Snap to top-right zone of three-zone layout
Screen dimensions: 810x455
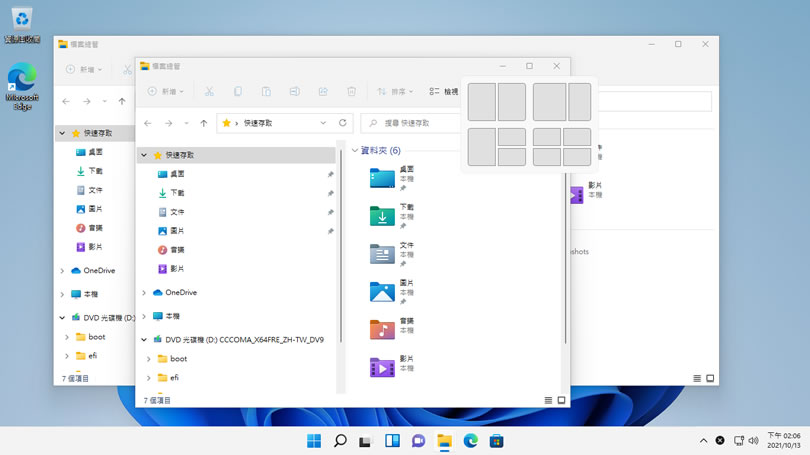(x=511, y=137)
